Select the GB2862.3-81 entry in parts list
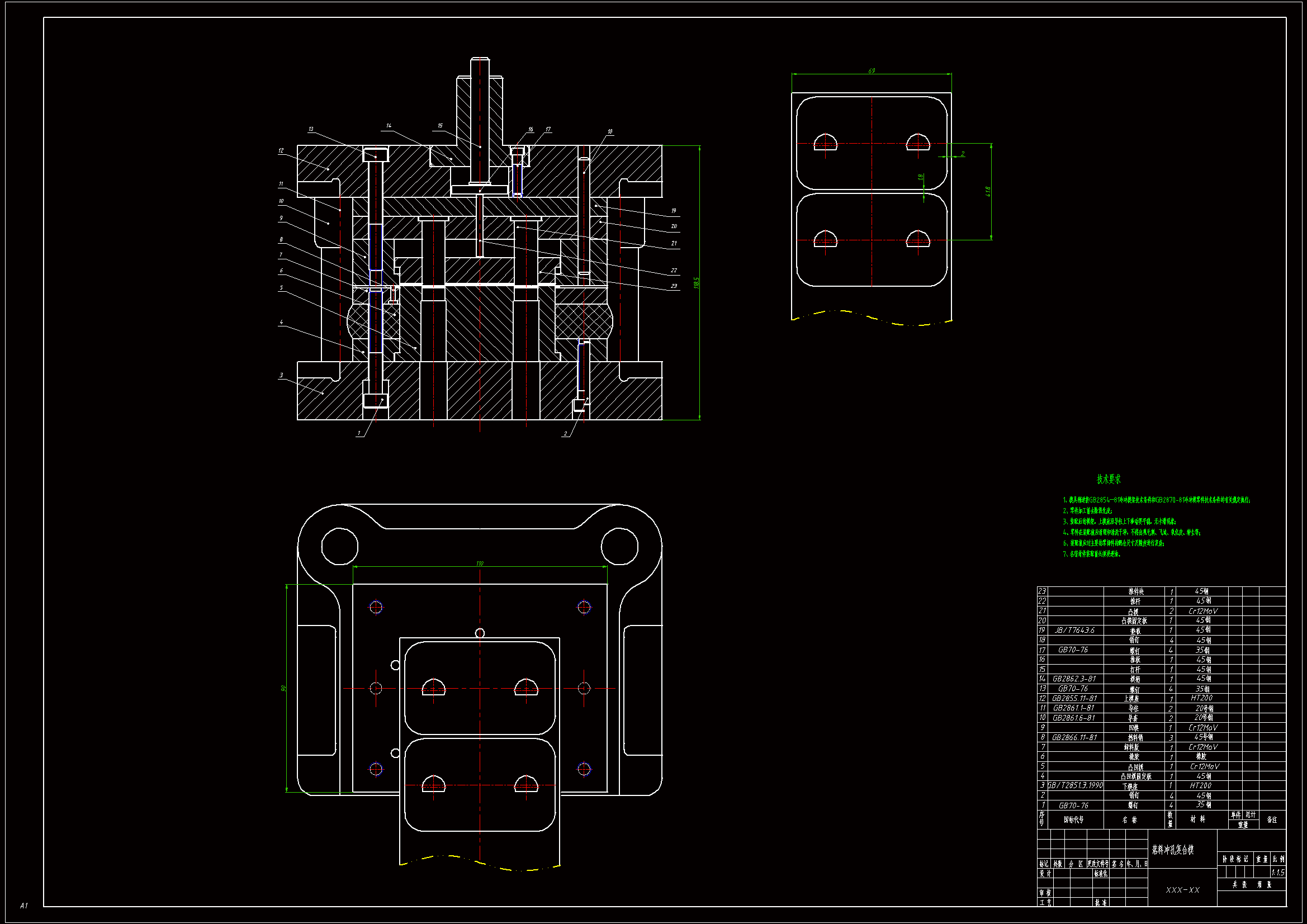Viewport: 1307px width, 924px height. (x=1073, y=679)
